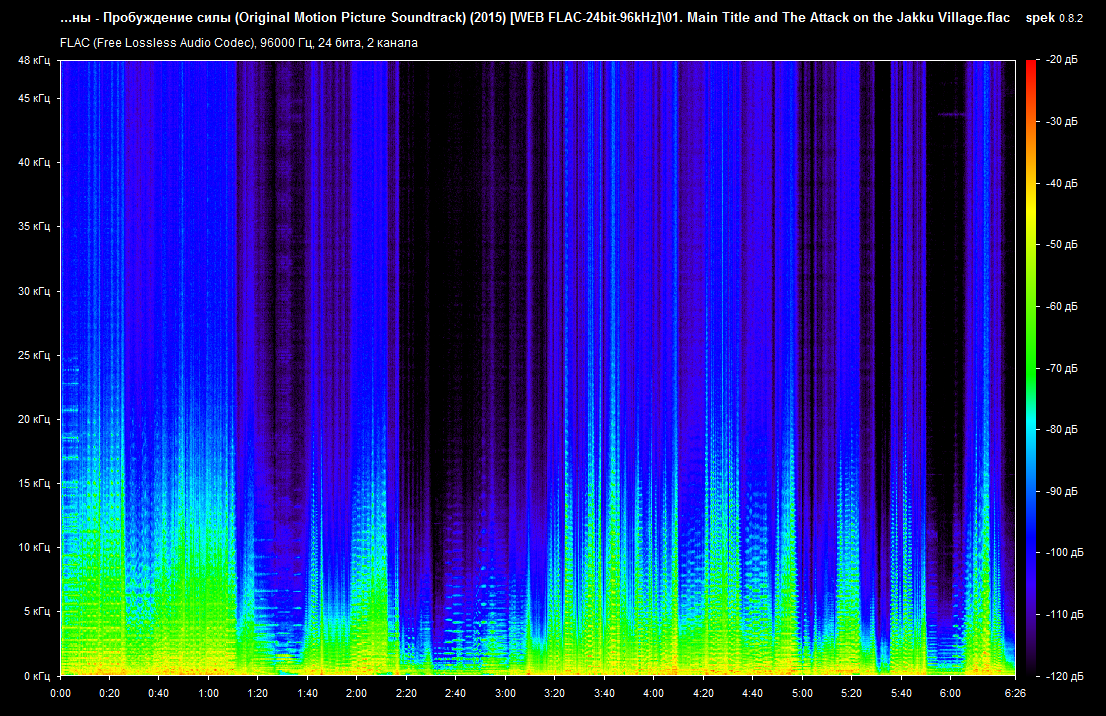Click the -70 дБ level scale label

[x=1062, y=369]
